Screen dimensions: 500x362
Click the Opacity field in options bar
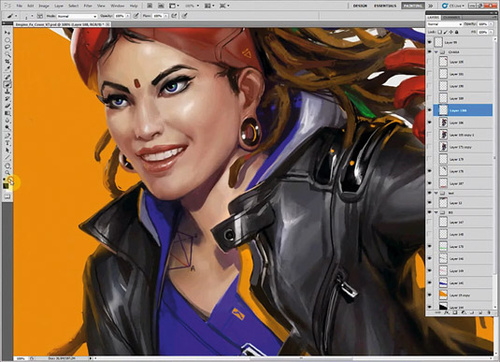(120, 16)
